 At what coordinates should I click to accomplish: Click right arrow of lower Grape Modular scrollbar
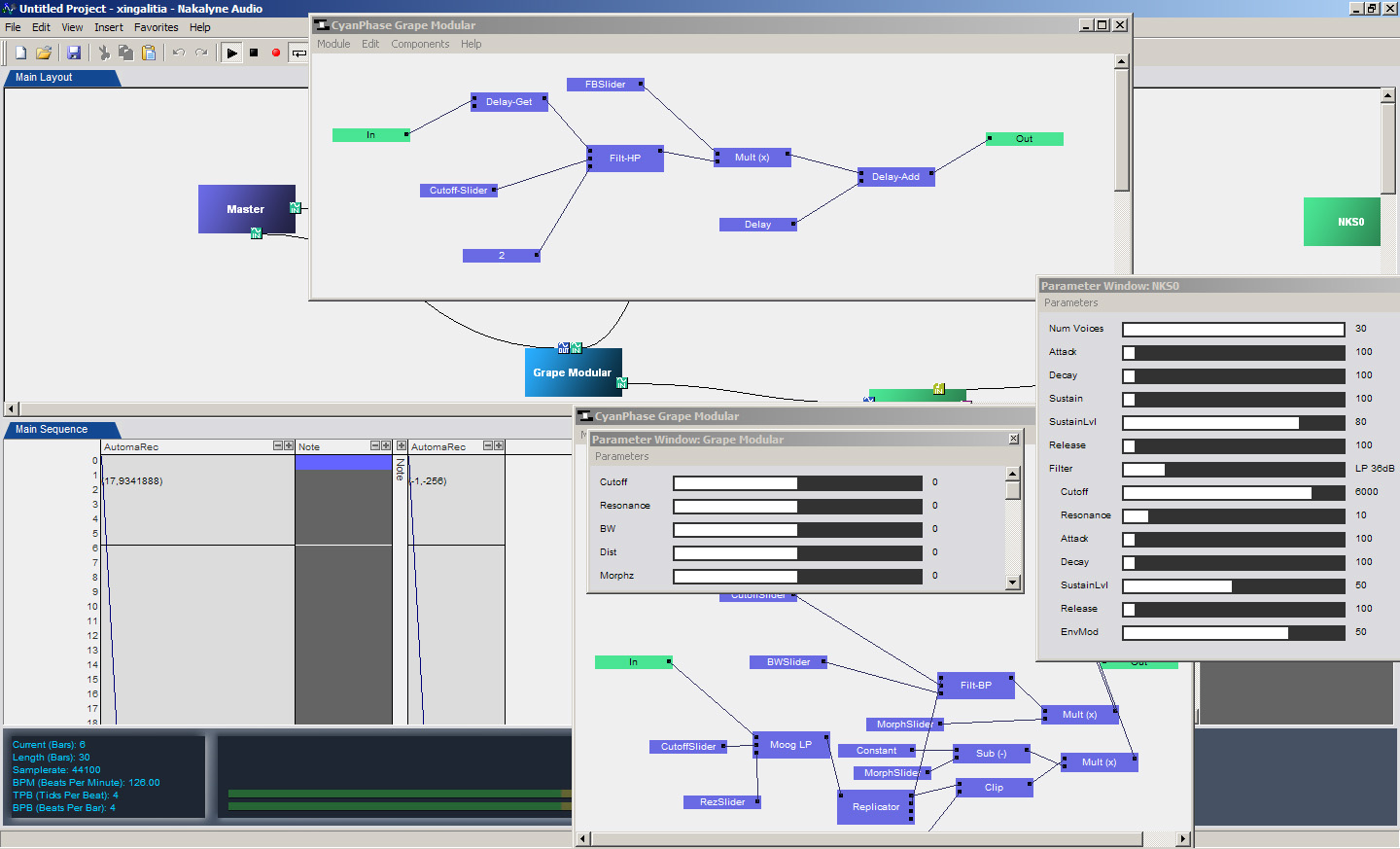coord(1183,838)
